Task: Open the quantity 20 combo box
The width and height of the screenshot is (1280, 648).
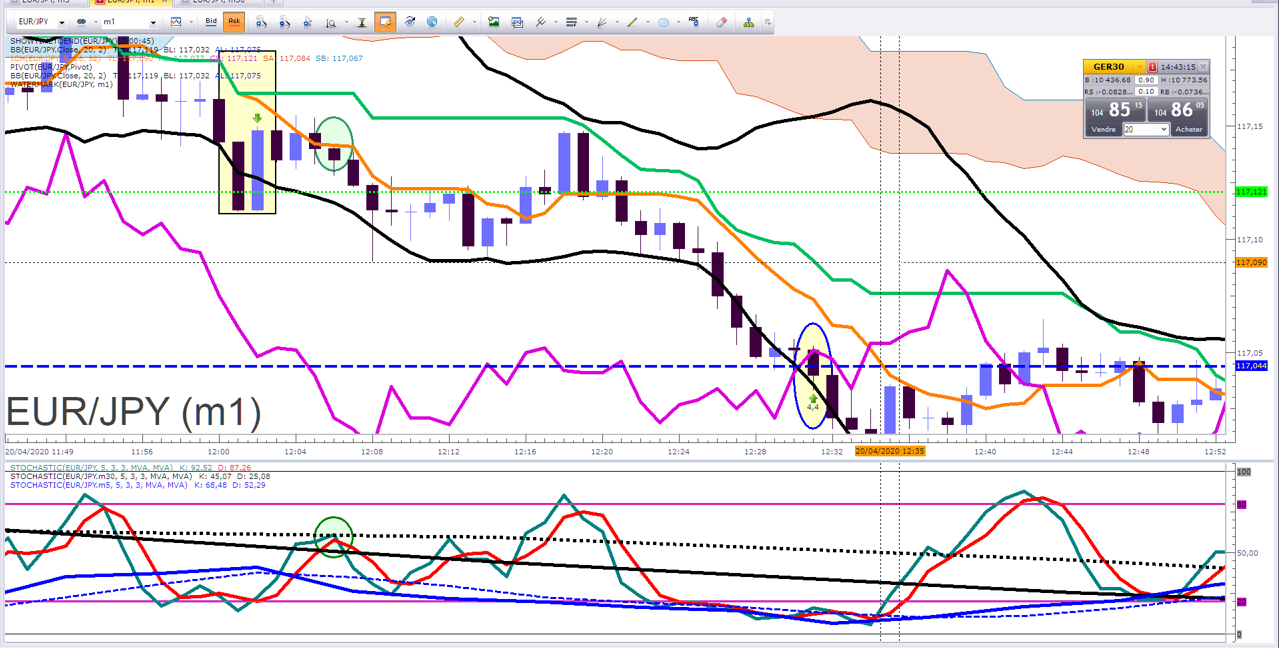Action: (1146, 129)
